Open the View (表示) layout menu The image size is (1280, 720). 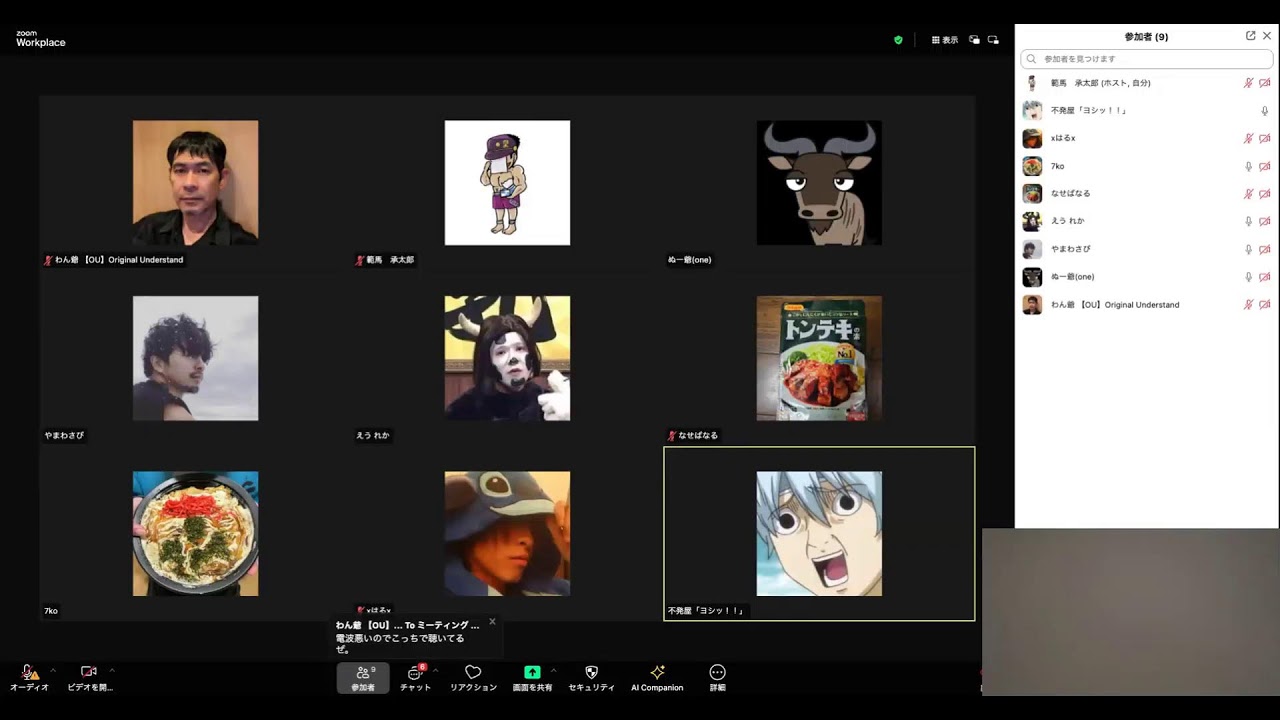pos(945,40)
